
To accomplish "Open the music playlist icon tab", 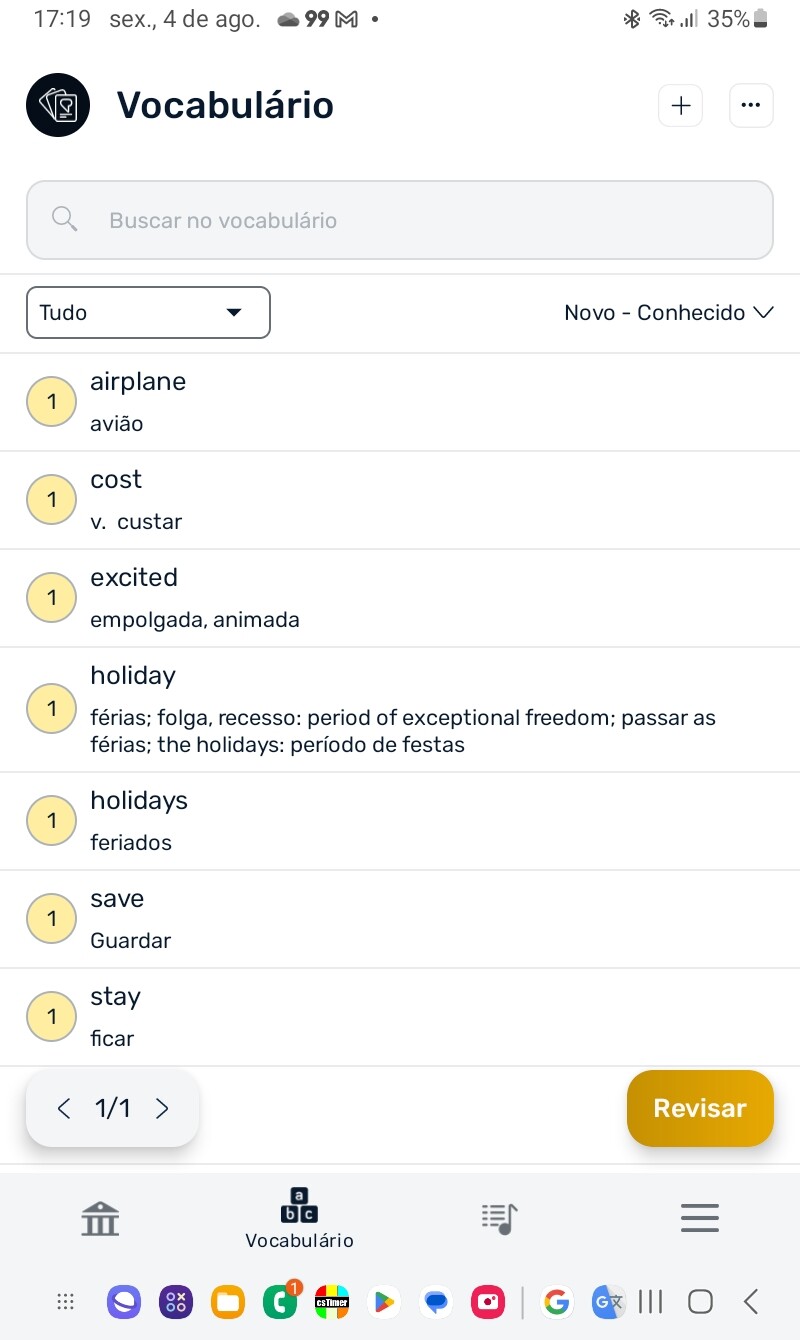I will click(x=499, y=1218).
